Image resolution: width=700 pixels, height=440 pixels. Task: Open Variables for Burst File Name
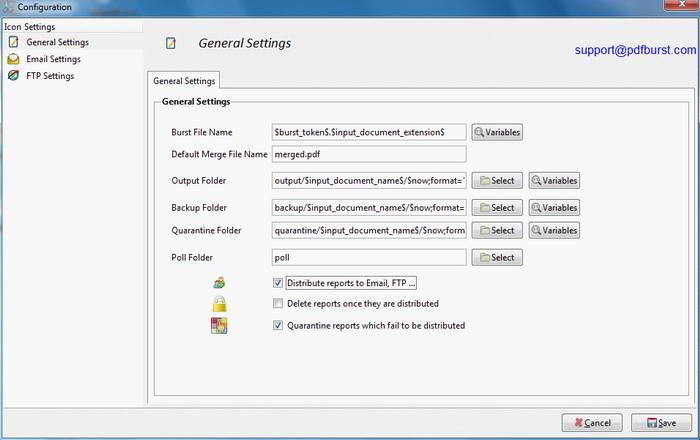[x=497, y=132]
